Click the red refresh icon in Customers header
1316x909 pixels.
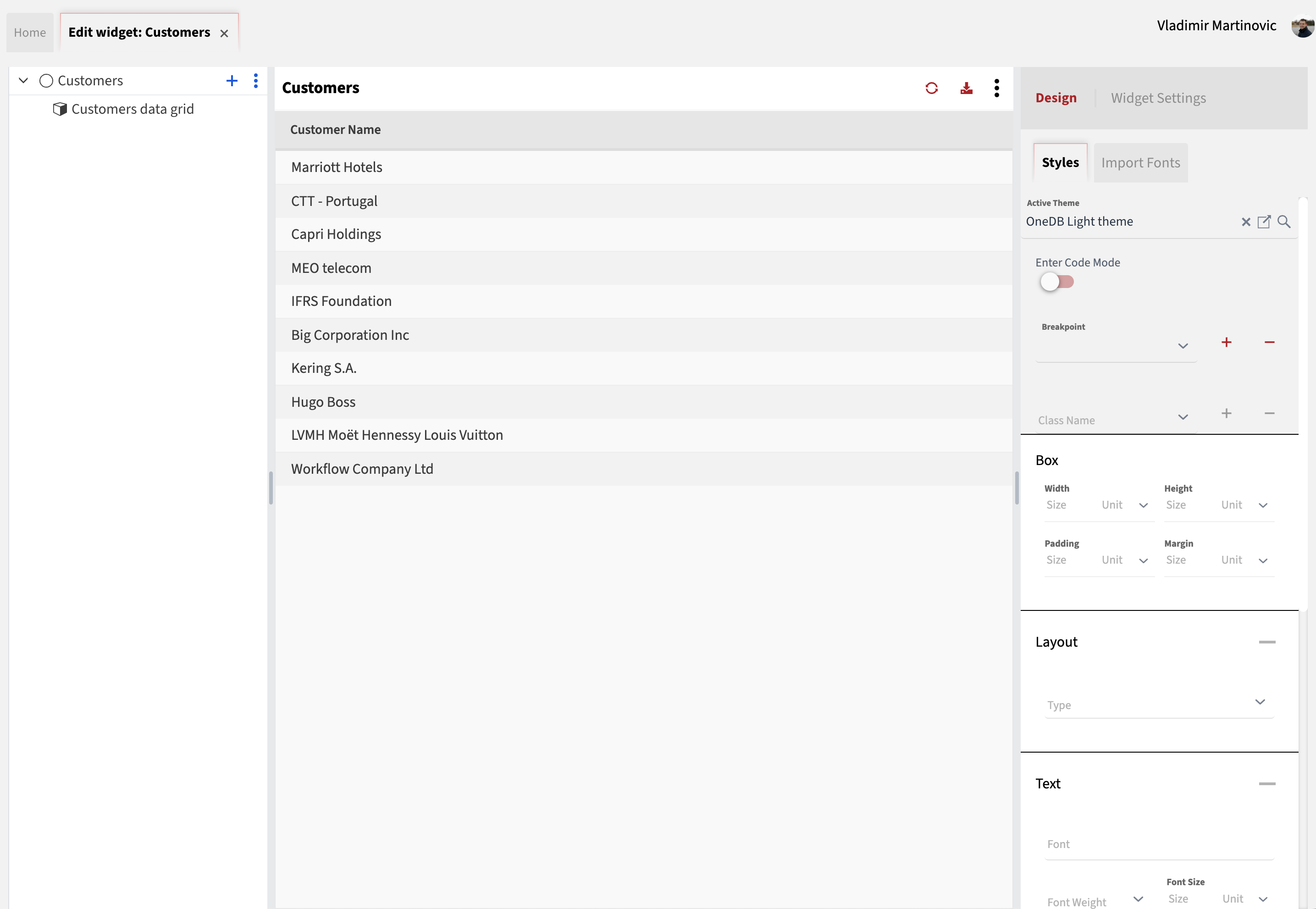[x=932, y=88]
